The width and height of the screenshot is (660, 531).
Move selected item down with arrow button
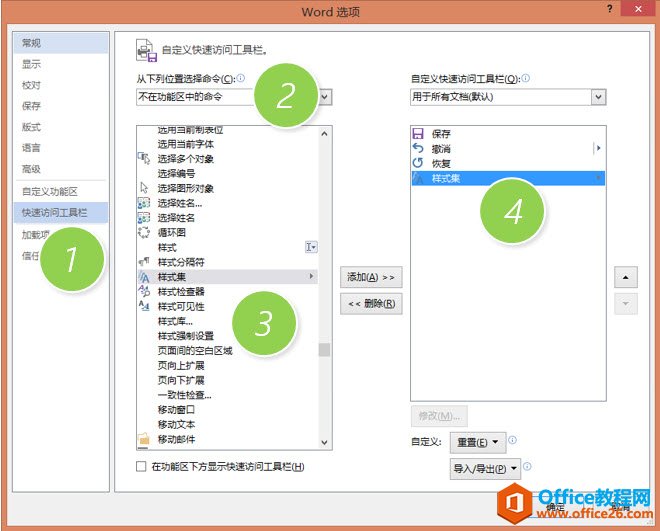[x=625, y=304]
